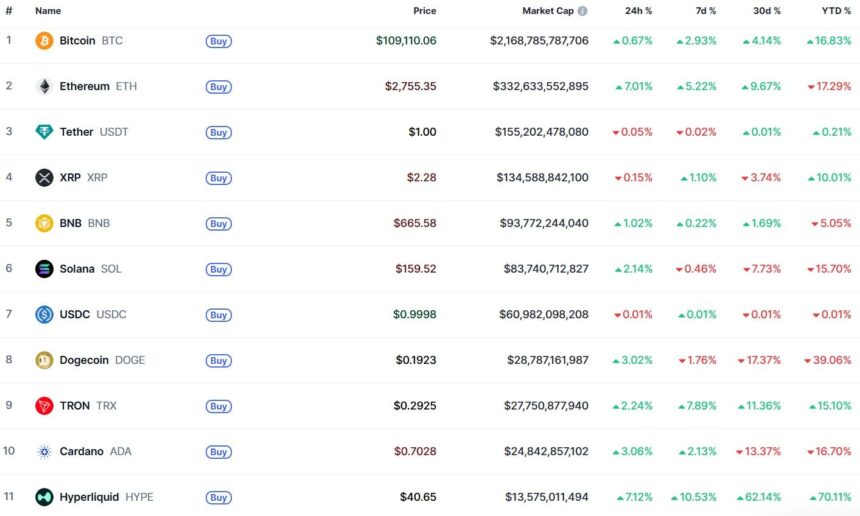Click the Dogecoin logo icon
The height and width of the screenshot is (516, 860).
[x=44, y=360]
